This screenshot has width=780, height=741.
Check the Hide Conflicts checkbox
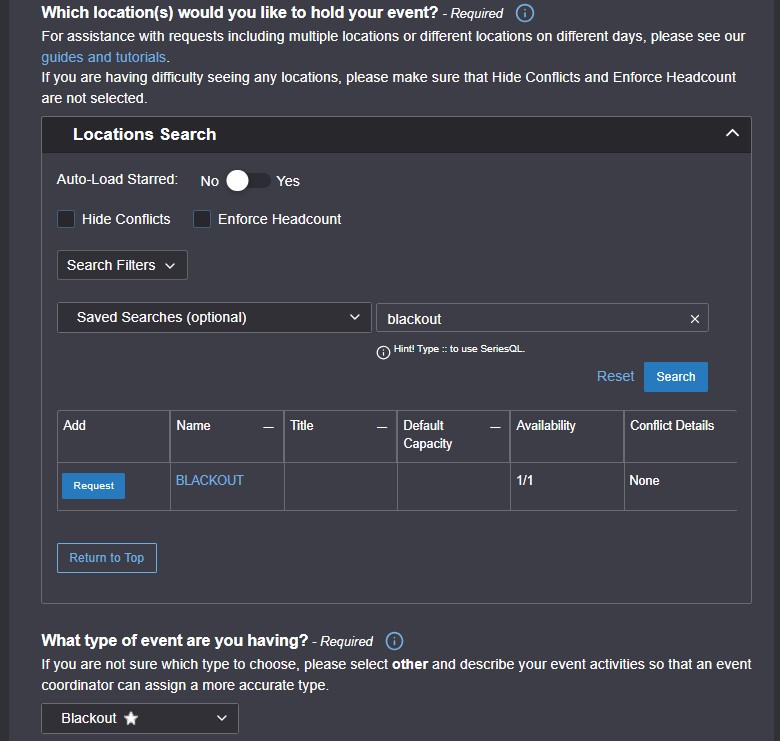[x=66, y=219]
